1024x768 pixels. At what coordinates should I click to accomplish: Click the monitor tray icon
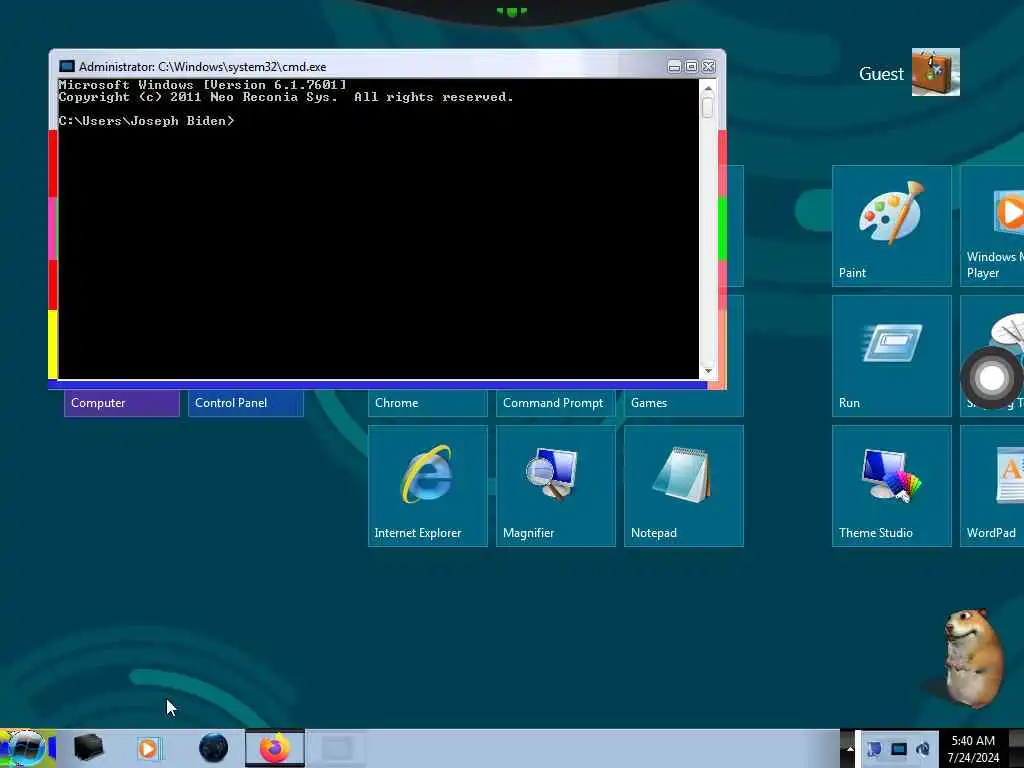point(899,749)
